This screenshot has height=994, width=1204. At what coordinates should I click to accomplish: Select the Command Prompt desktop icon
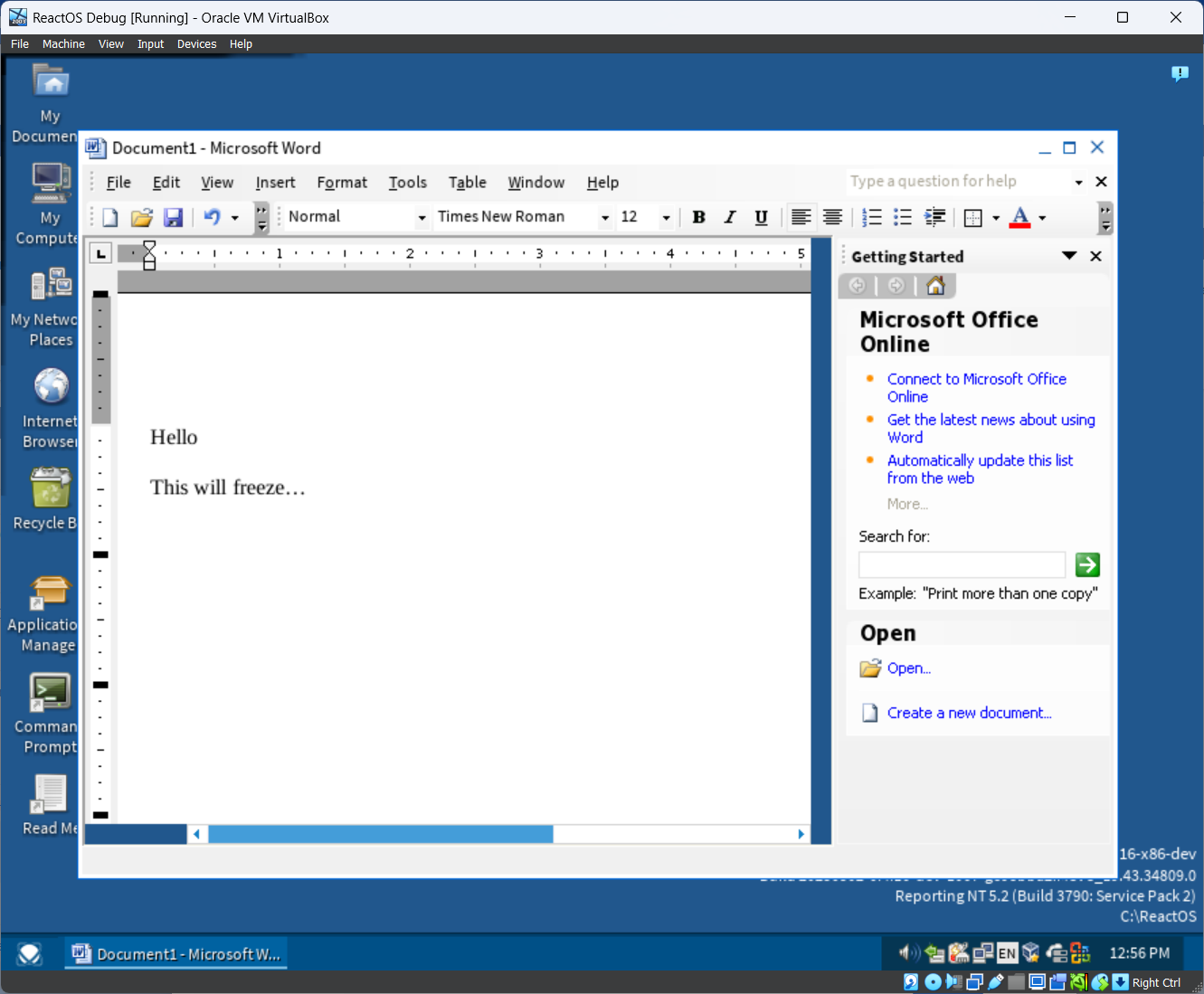click(x=51, y=714)
